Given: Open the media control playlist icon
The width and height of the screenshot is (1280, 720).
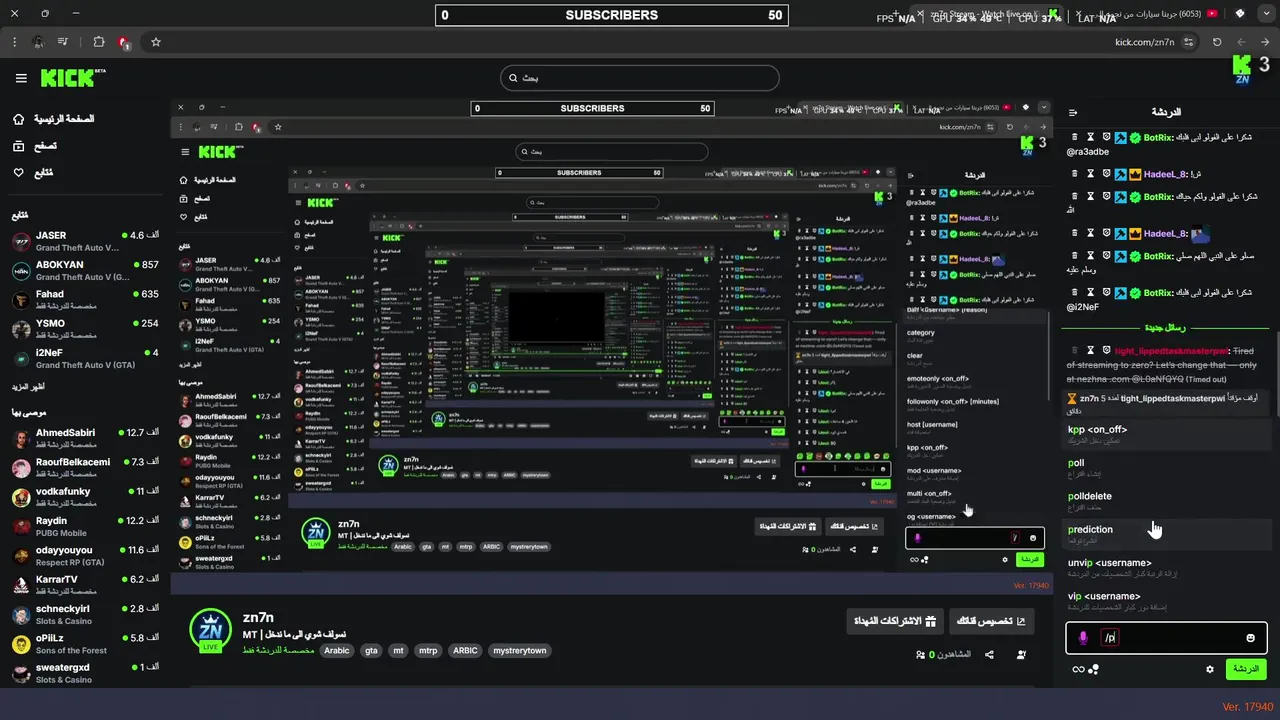Looking at the screenshot, I should click(63, 42).
